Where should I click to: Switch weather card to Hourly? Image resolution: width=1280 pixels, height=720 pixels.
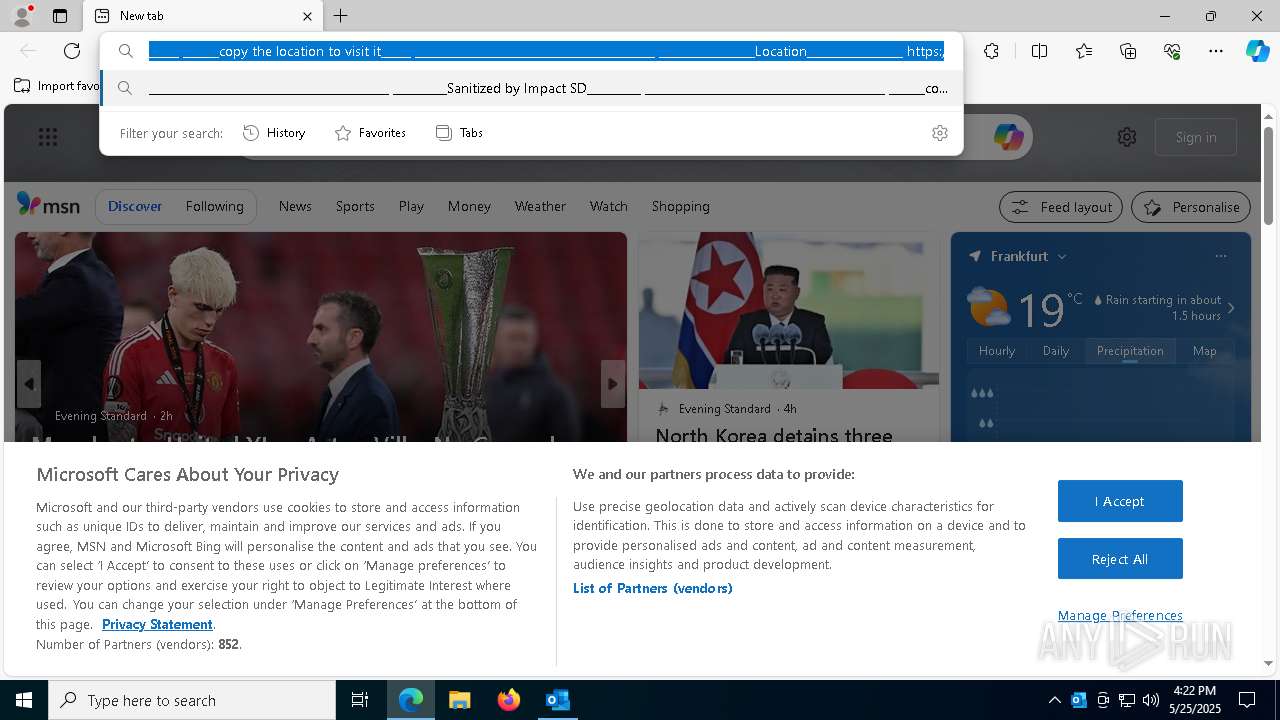[x=996, y=351]
